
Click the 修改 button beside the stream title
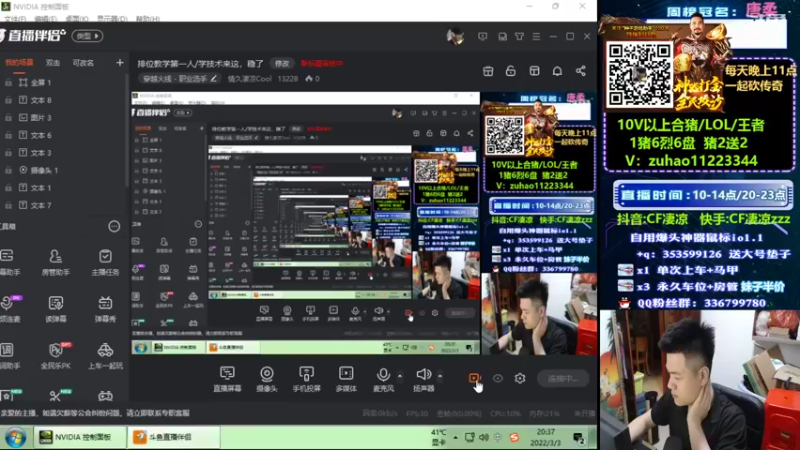pos(282,64)
